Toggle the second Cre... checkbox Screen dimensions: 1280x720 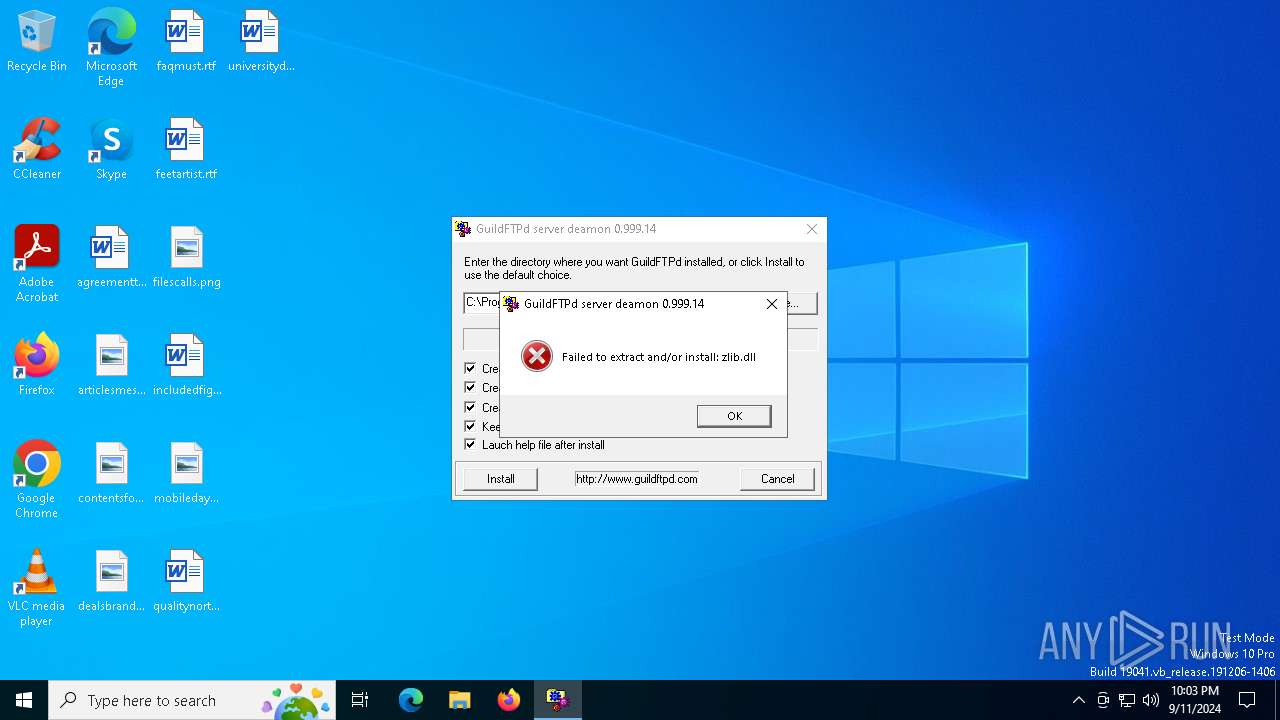[470, 387]
